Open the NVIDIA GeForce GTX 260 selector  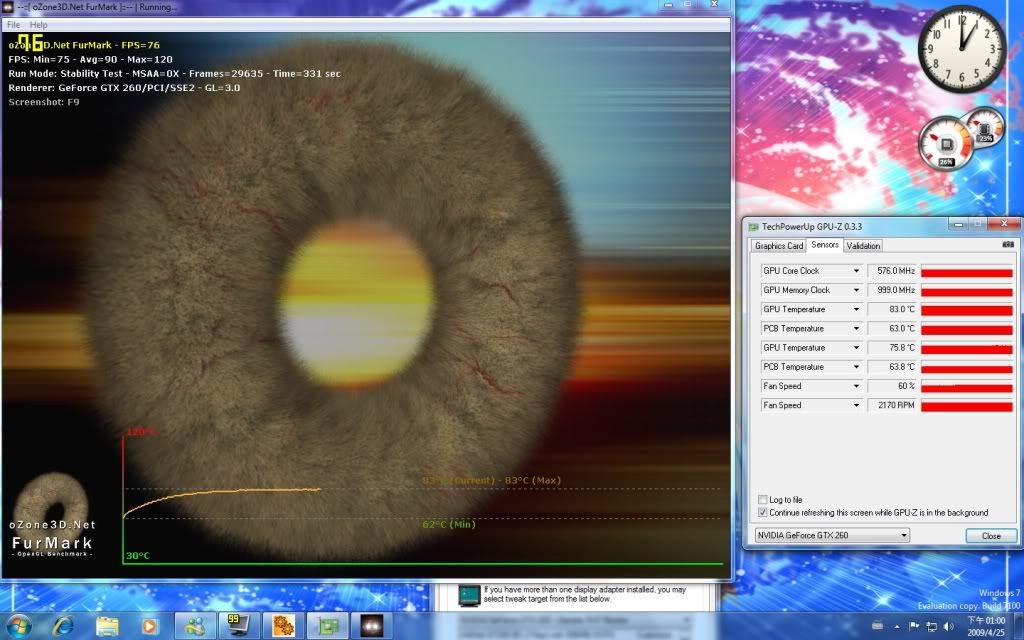(x=832, y=536)
